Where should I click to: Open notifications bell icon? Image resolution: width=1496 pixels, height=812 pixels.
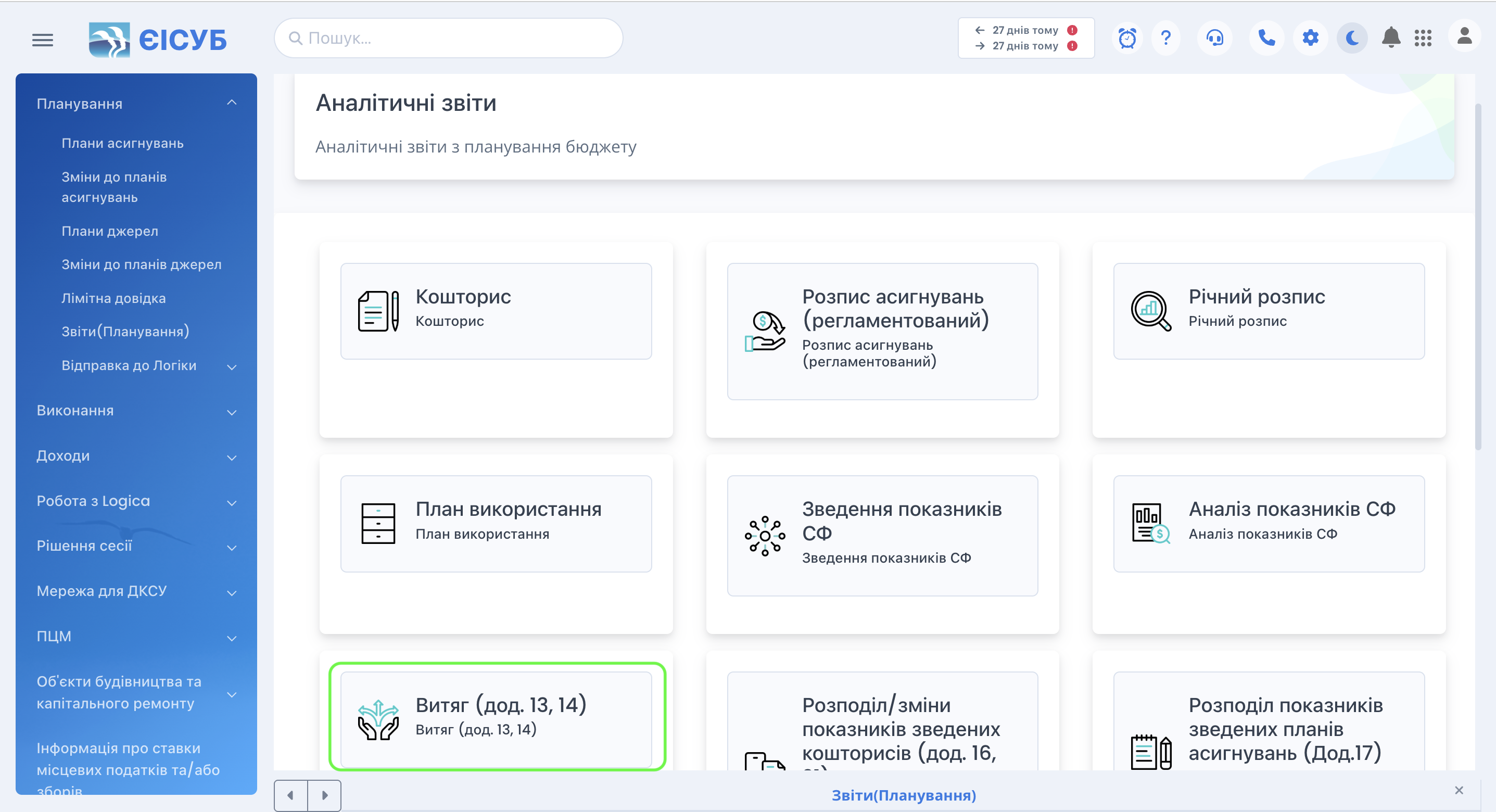pos(1391,39)
